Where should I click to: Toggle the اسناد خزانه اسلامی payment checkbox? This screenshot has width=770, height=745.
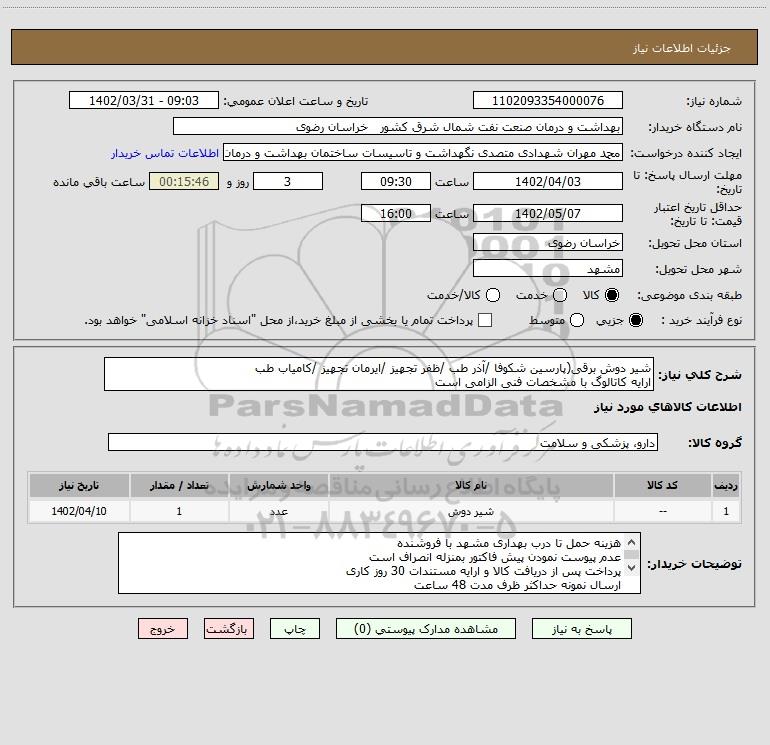pyautogui.click(x=485, y=320)
